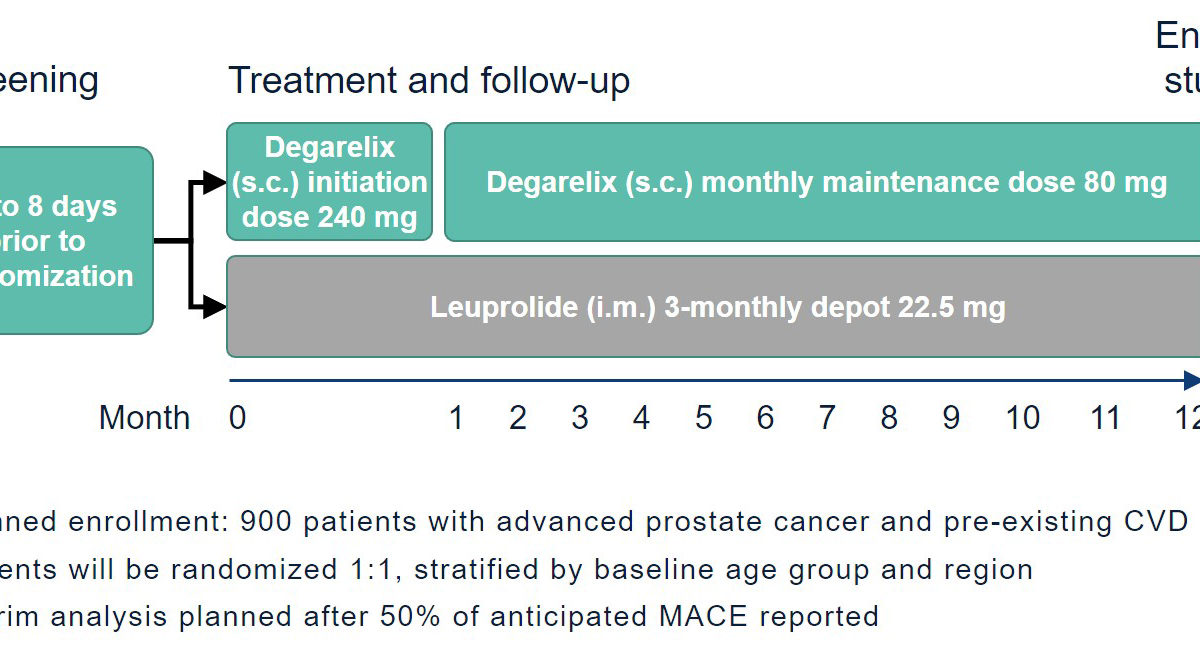
Task: Click the lower black arrow pointing to Leuprolide
Action: [x=214, y=306]
